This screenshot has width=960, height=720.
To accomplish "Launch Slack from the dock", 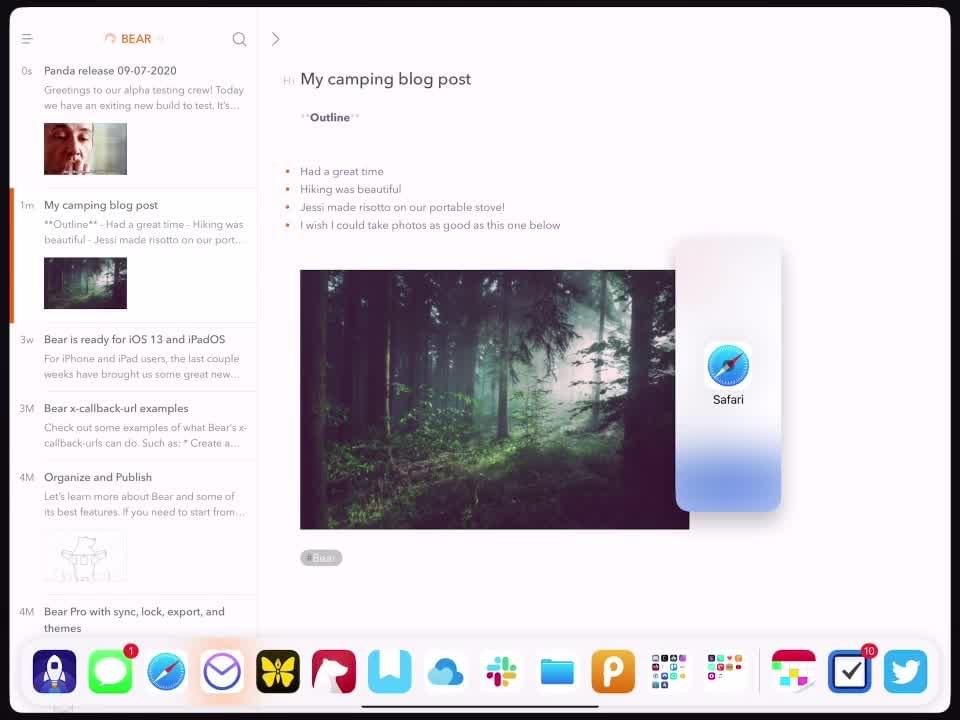I will point(501,672).
